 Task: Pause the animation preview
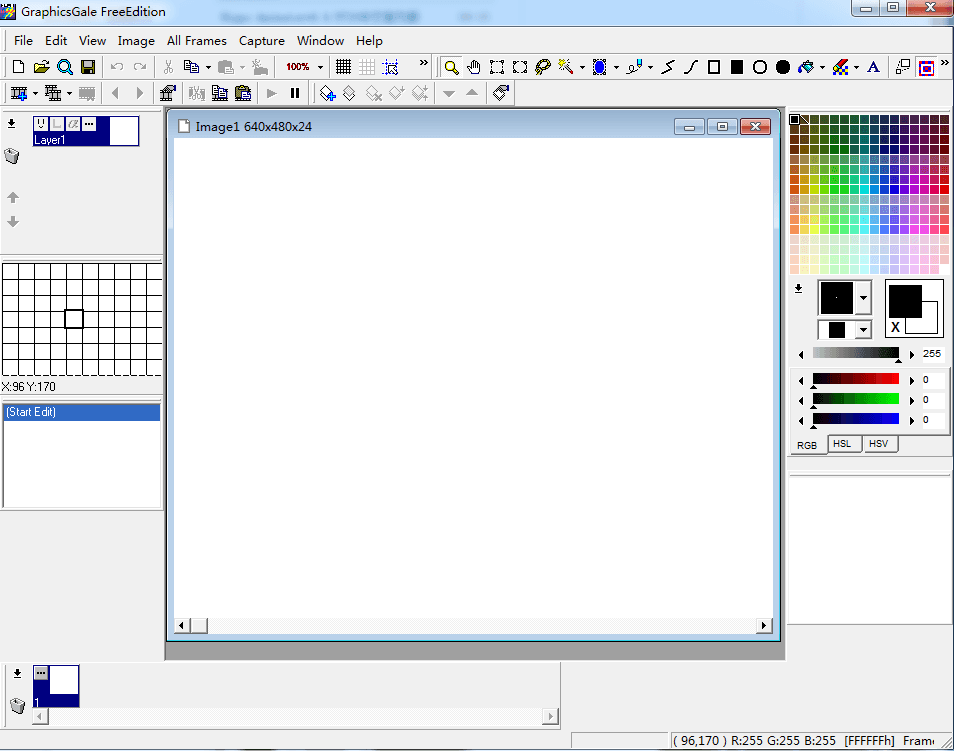pyautogui.click(x=295, y=93)
